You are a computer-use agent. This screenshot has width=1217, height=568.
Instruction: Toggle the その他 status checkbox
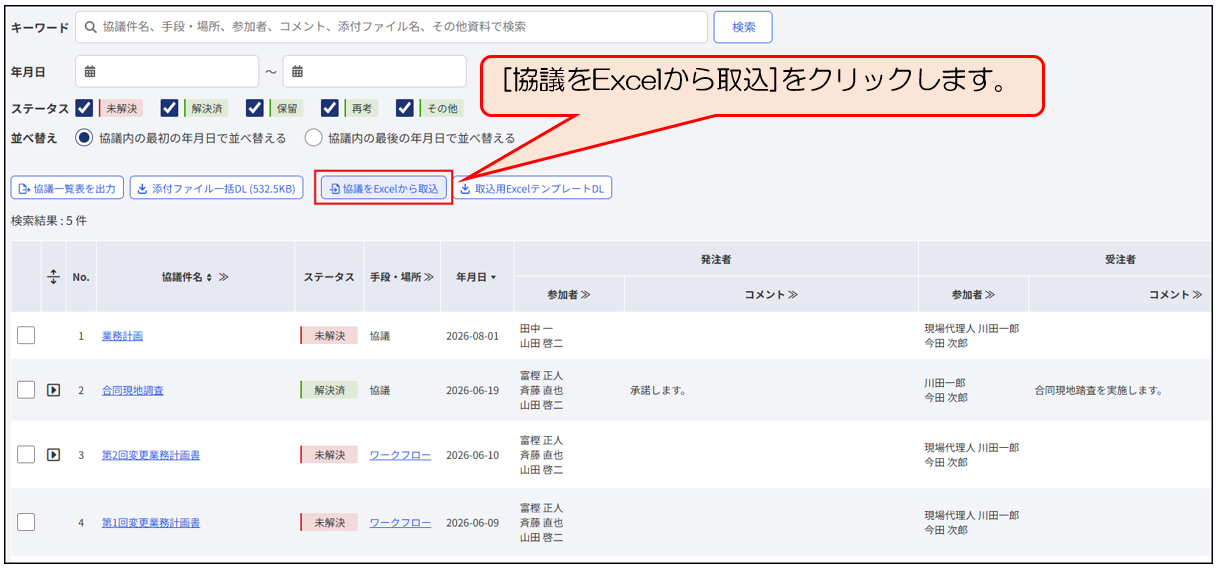[405, 108]
